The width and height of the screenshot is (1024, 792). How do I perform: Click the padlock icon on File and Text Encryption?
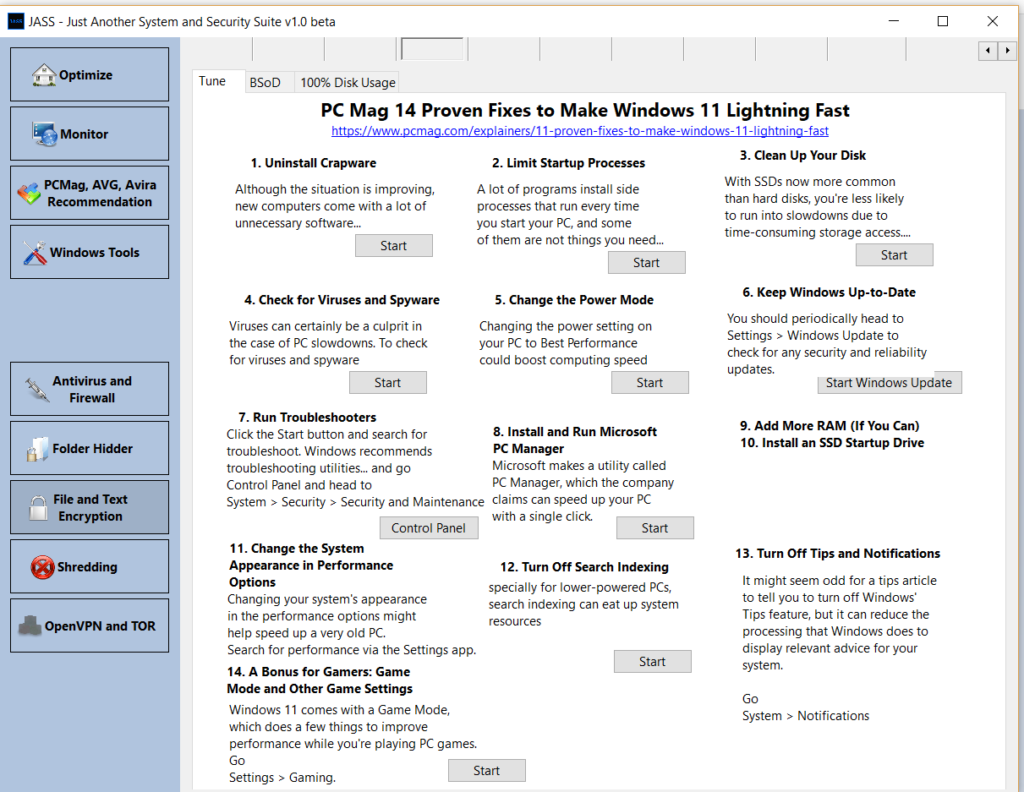click(38, 507)
